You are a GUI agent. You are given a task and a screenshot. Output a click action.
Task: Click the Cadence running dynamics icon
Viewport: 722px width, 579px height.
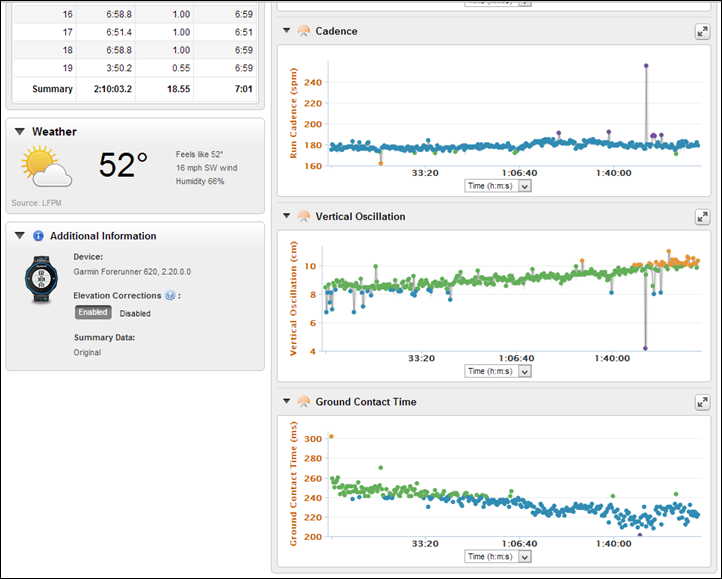pos(303,31)
